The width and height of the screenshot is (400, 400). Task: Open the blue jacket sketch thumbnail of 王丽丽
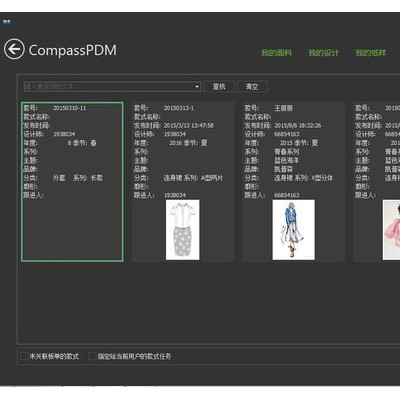click(x=293, y=230)
